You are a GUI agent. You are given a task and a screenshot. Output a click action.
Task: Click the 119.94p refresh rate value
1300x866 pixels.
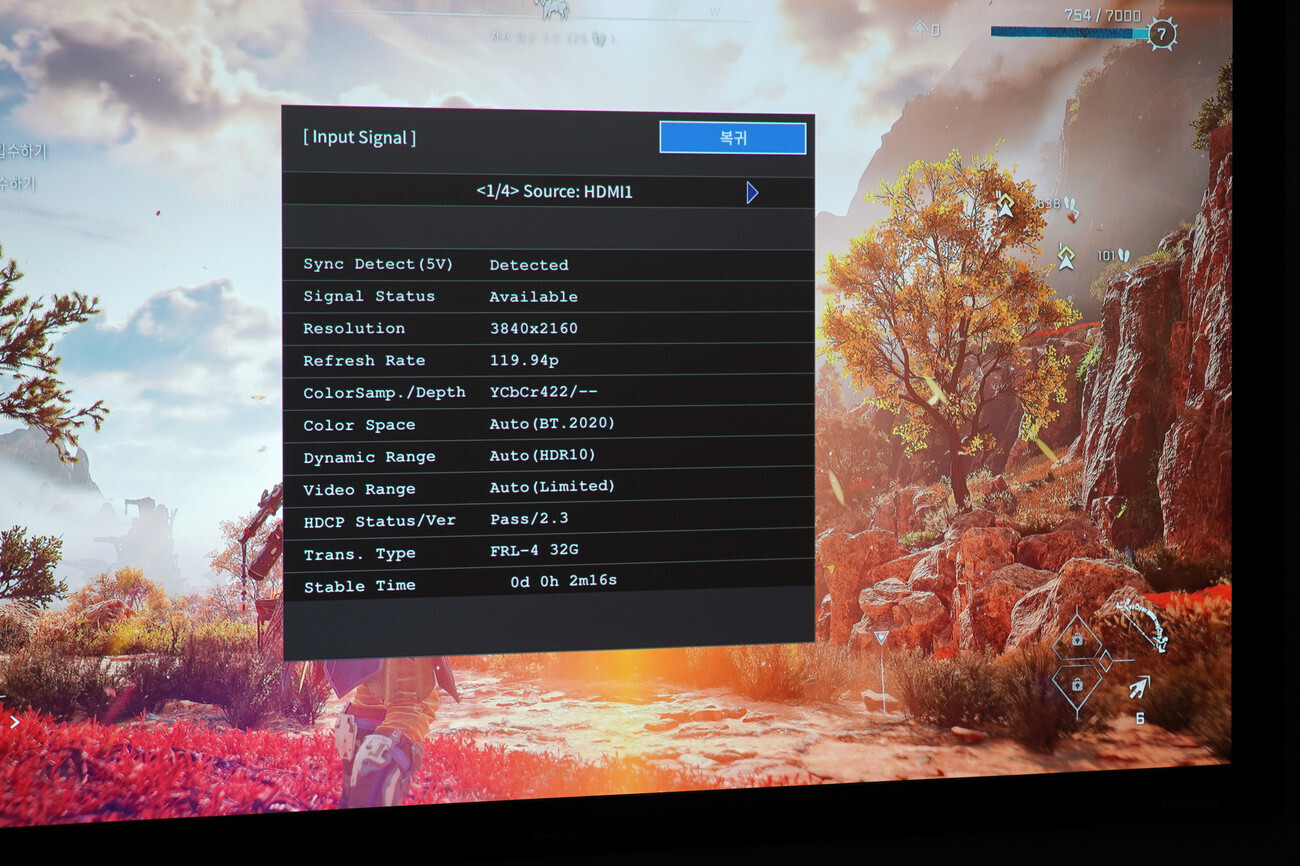click(x=524, y=360)
